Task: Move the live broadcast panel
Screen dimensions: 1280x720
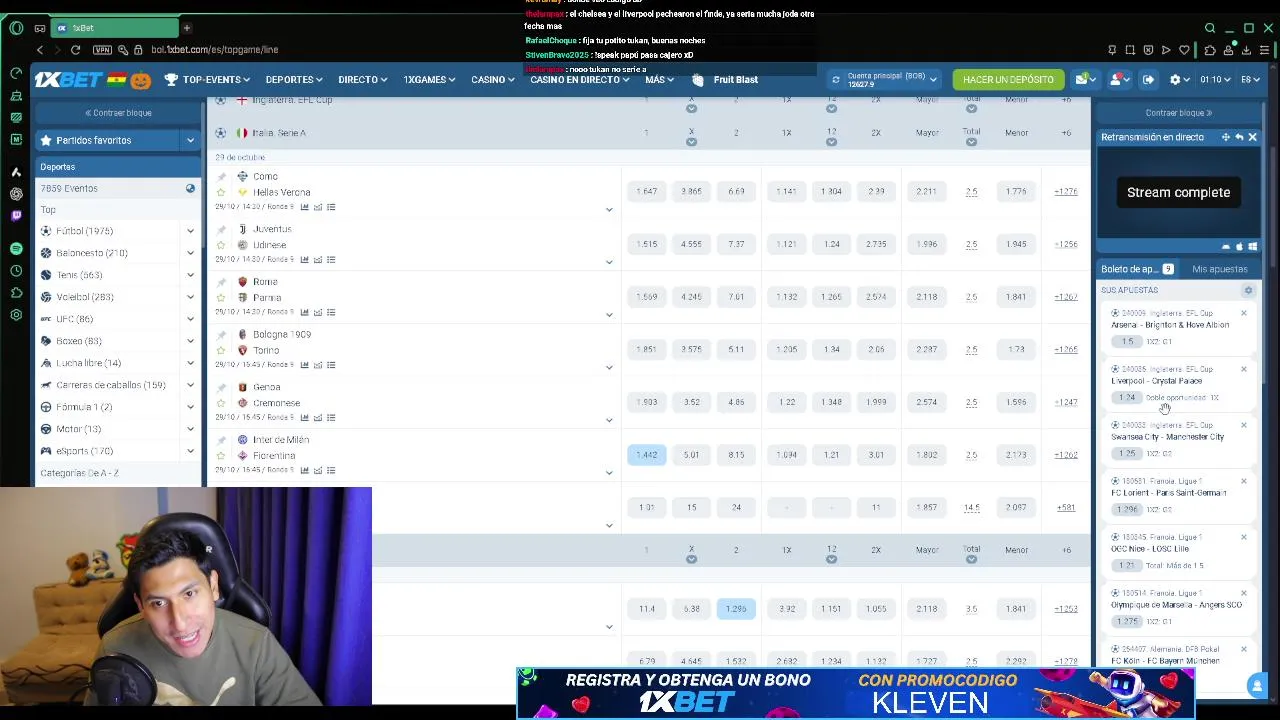Action: 1225,137
